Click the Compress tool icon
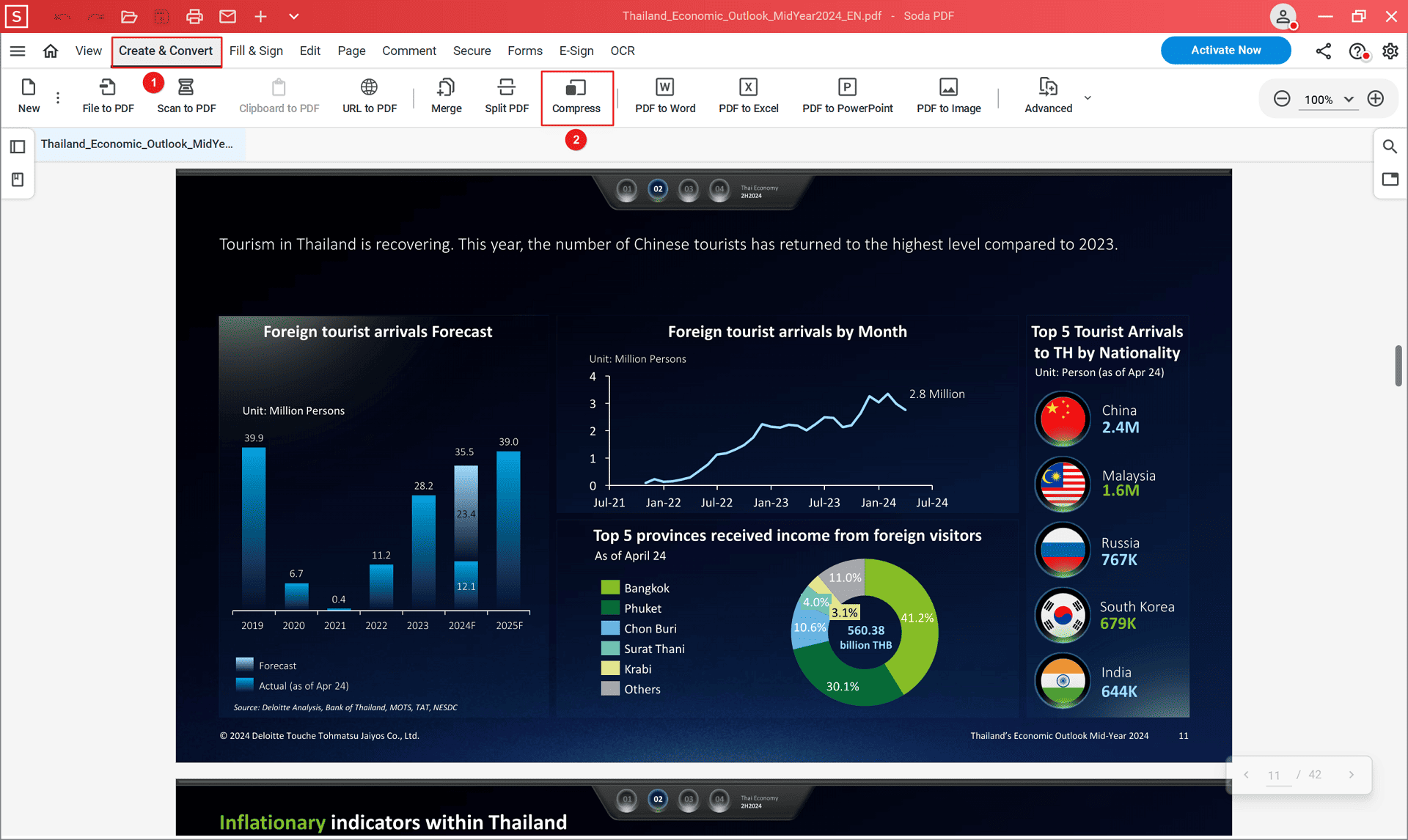The height and width of the screenshot is (840, 1408). click(x=576, y=88)
